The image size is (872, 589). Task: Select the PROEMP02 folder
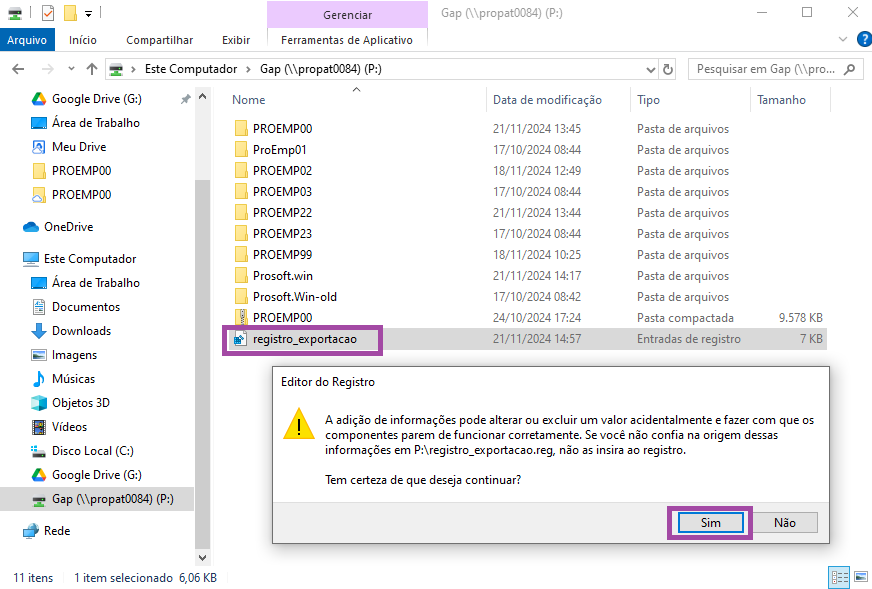tap(283, 171)
